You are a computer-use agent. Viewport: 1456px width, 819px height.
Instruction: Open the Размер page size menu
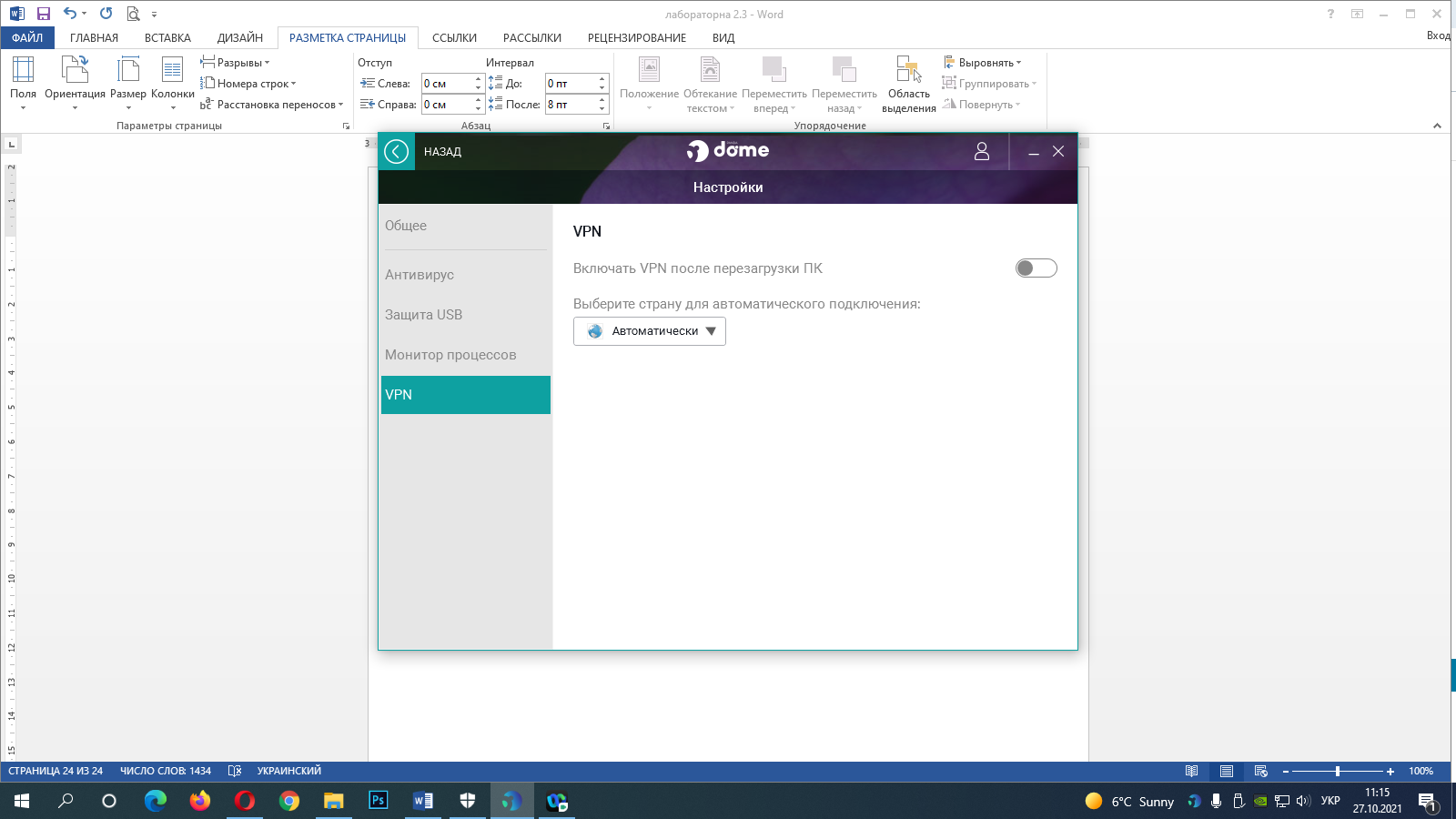pos(128,83)
